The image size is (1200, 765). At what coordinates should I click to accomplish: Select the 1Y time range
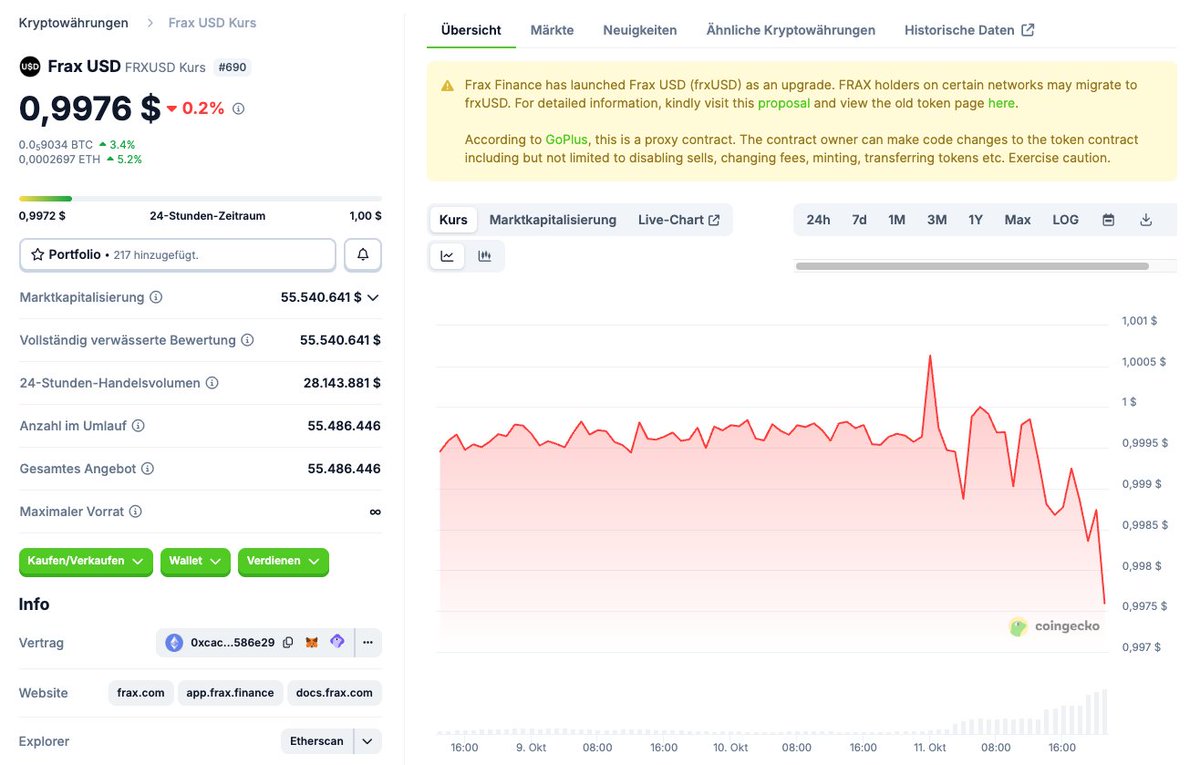[975, 220]
